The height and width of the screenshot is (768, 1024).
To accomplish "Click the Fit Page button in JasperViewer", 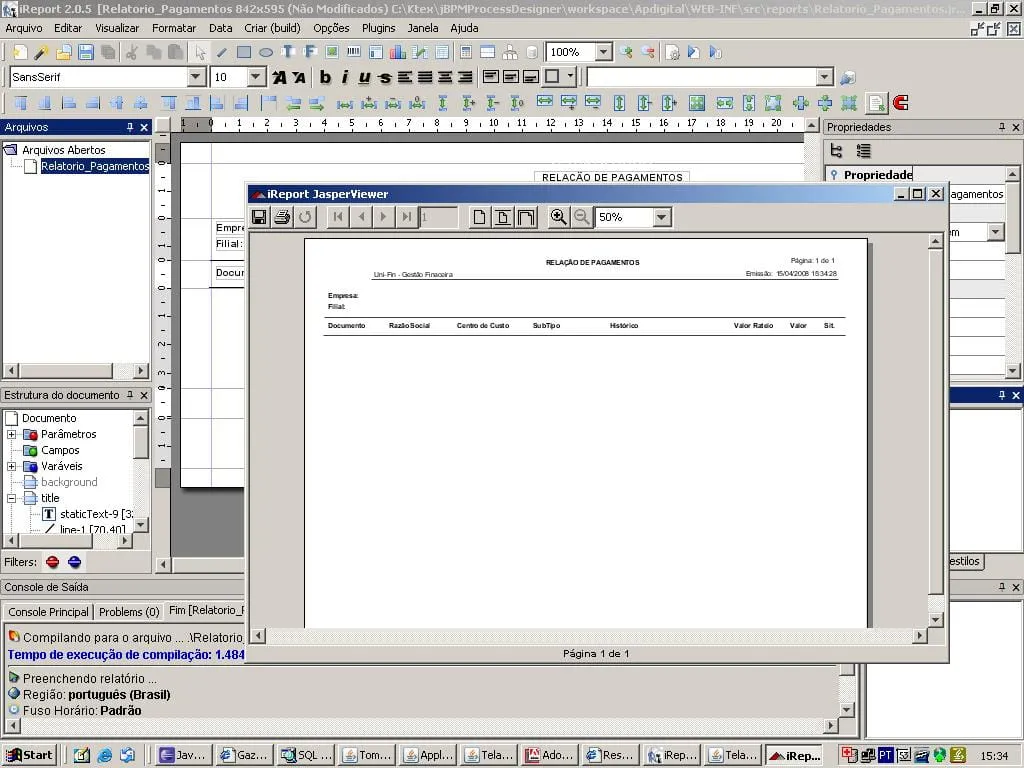I will [503, 217].
